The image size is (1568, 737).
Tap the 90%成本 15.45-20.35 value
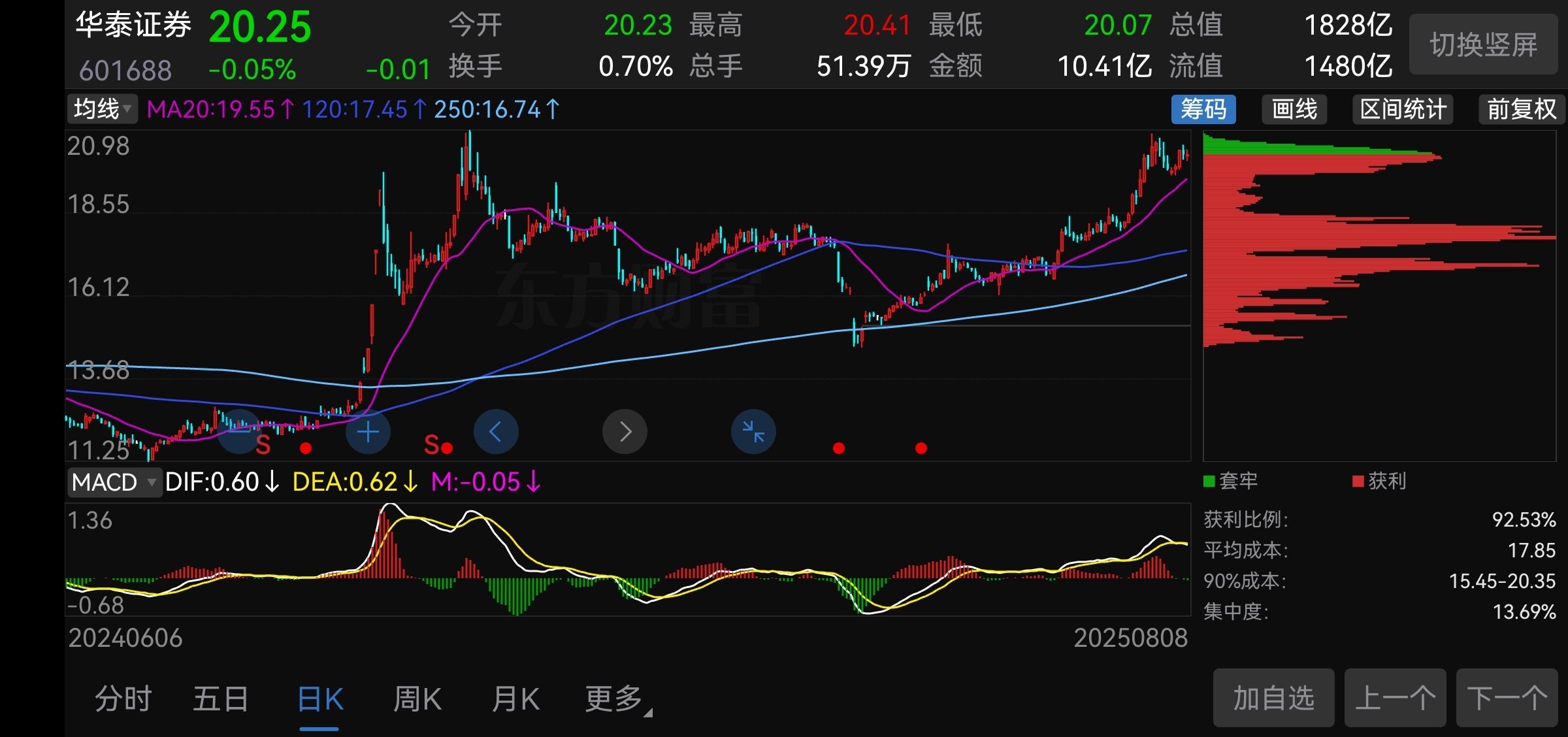click(1502, 581)
